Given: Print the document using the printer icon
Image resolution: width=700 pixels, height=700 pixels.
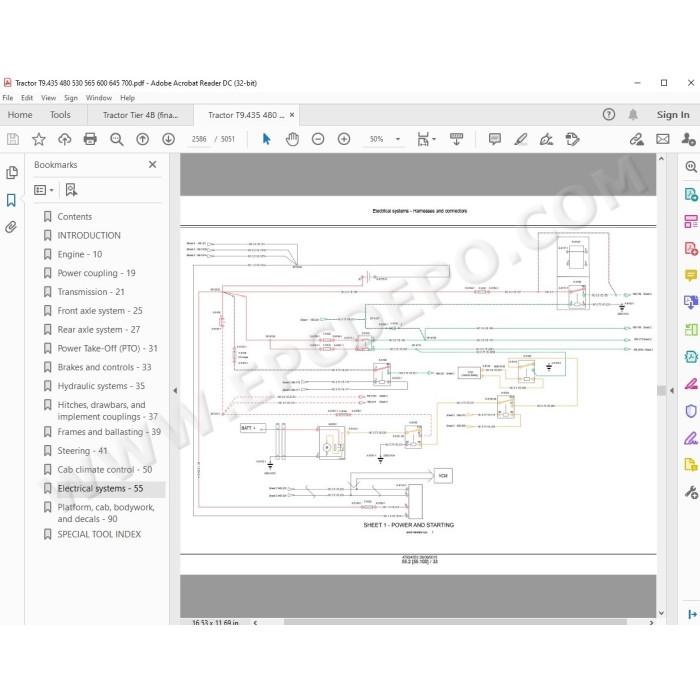Looking at the screenshot, I should click(x=90, y=139).
